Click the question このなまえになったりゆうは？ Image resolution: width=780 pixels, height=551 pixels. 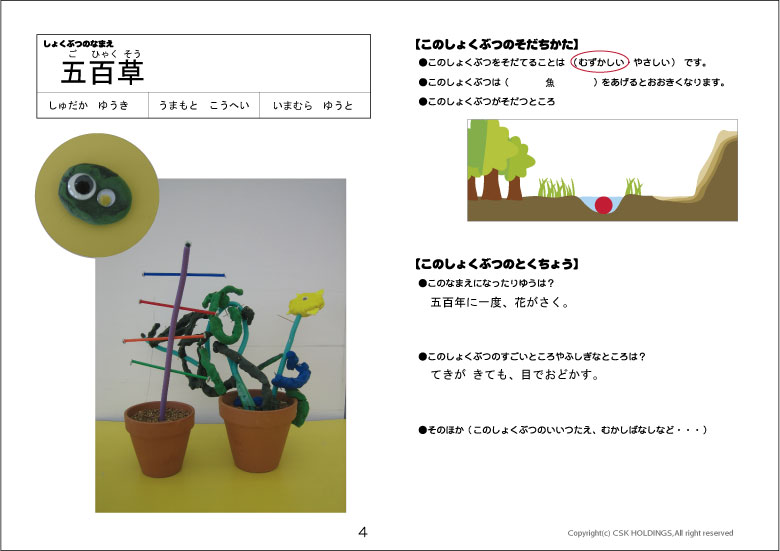click(x=487, y=283)
